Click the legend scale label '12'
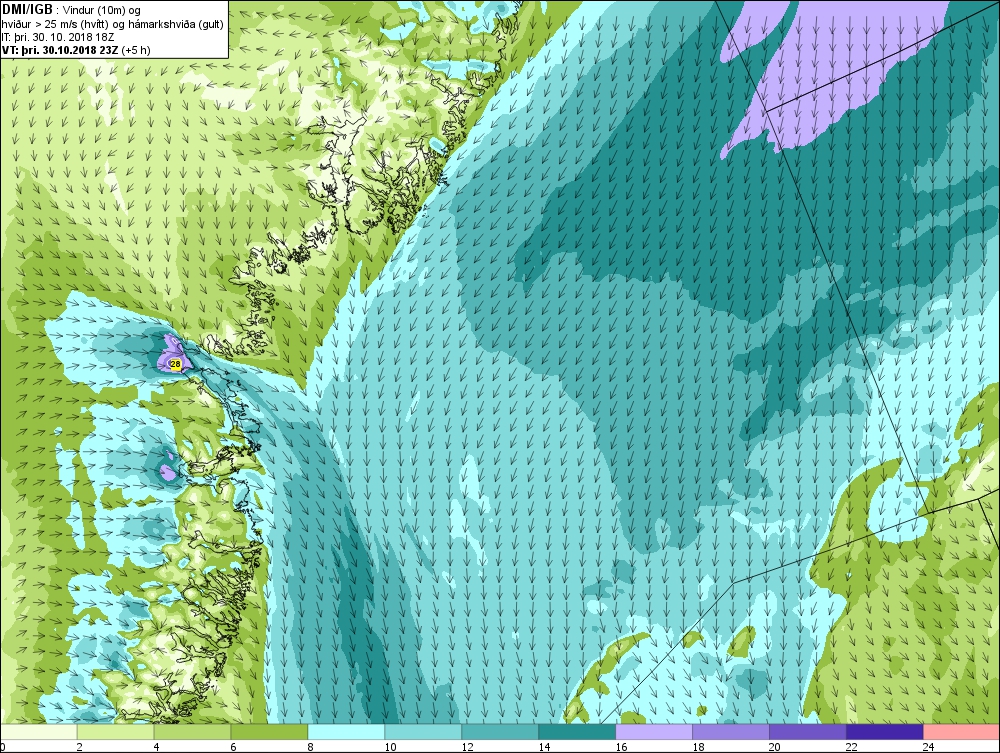The width and height of the screenshot is (1000, 753). coord(467,747)
